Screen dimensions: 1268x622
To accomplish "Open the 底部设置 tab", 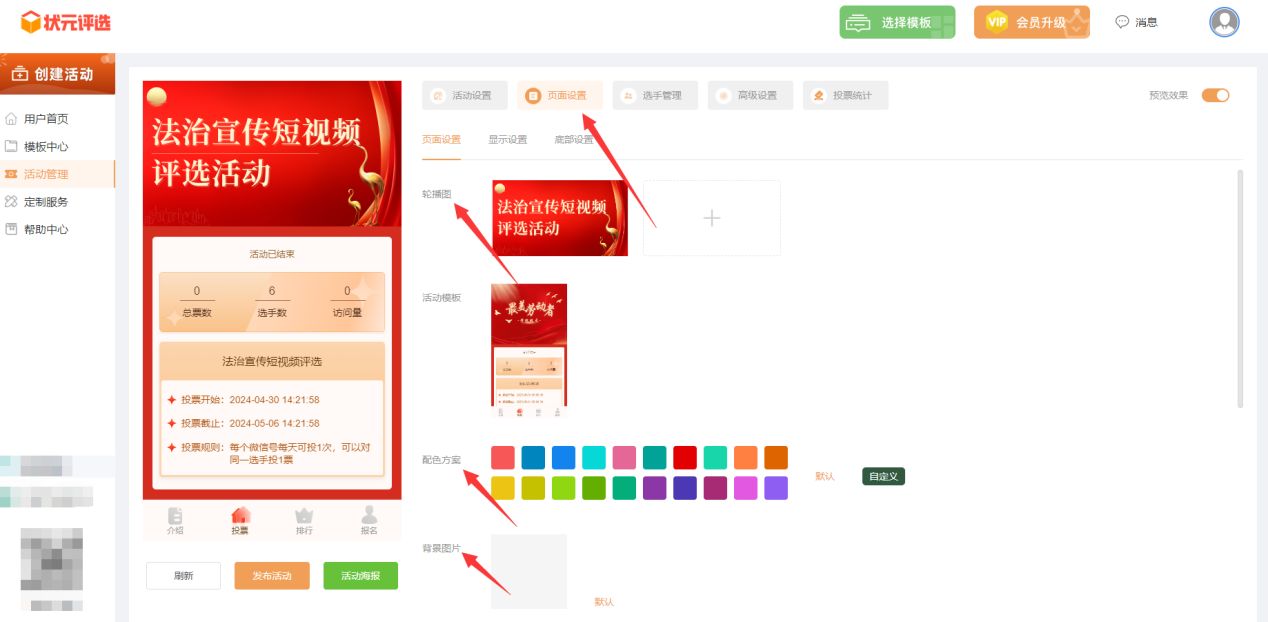I will (x=572, y=140).
